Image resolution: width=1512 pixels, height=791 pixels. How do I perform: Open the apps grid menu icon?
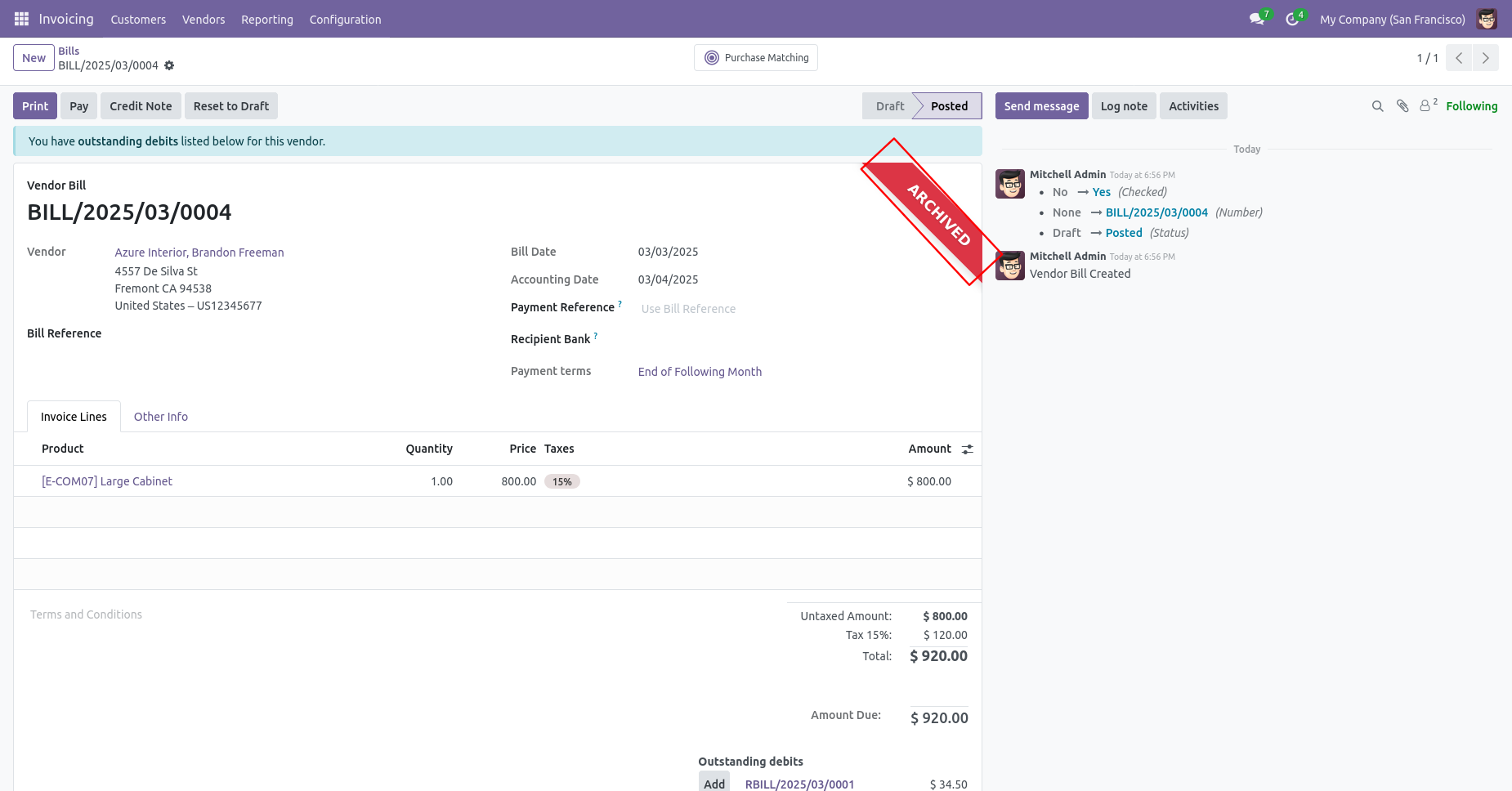click(21, 19)
